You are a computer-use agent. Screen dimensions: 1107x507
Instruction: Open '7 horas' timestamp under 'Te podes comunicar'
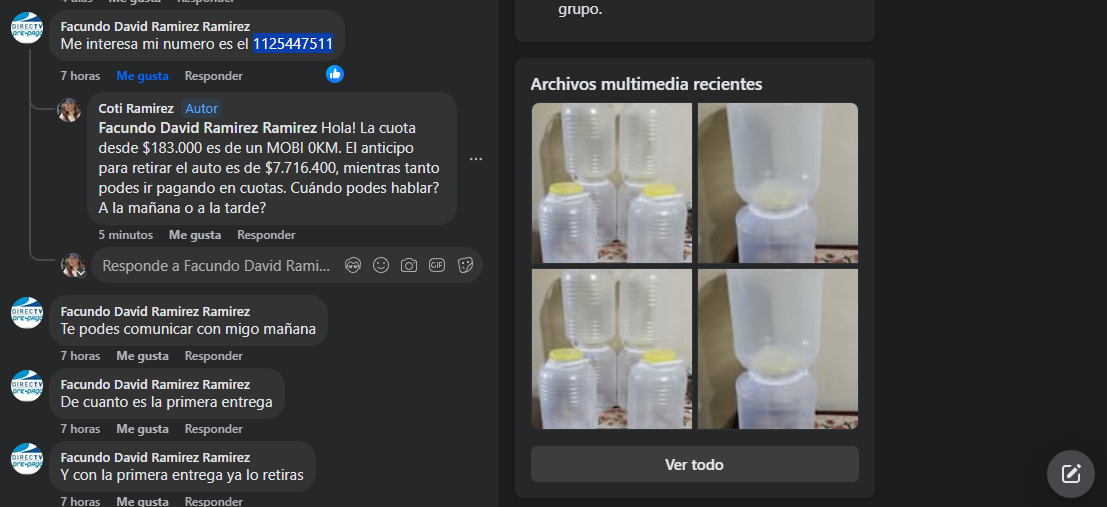tap(80, 356)
